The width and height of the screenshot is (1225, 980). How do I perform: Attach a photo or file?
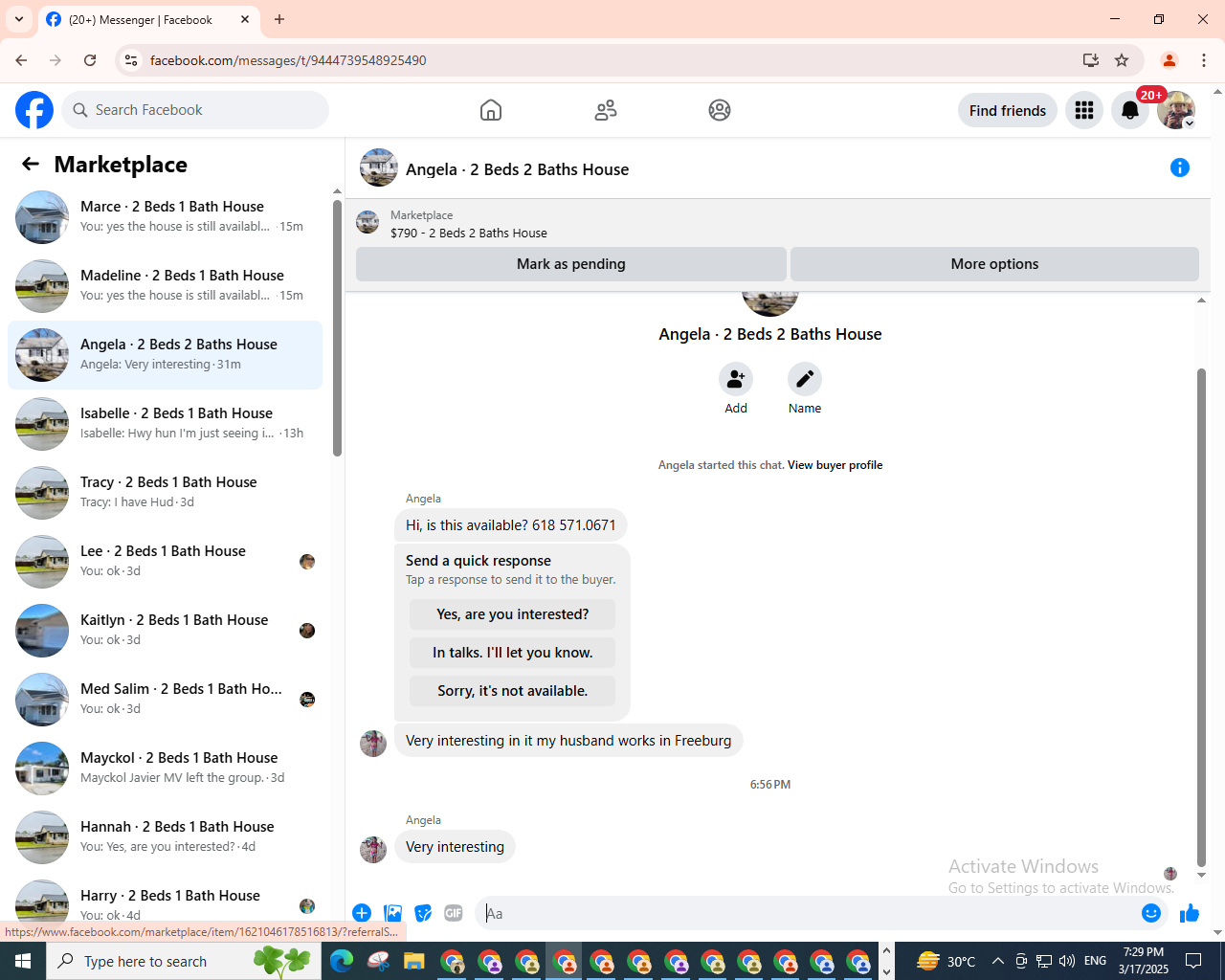click(x=392, y=913)
